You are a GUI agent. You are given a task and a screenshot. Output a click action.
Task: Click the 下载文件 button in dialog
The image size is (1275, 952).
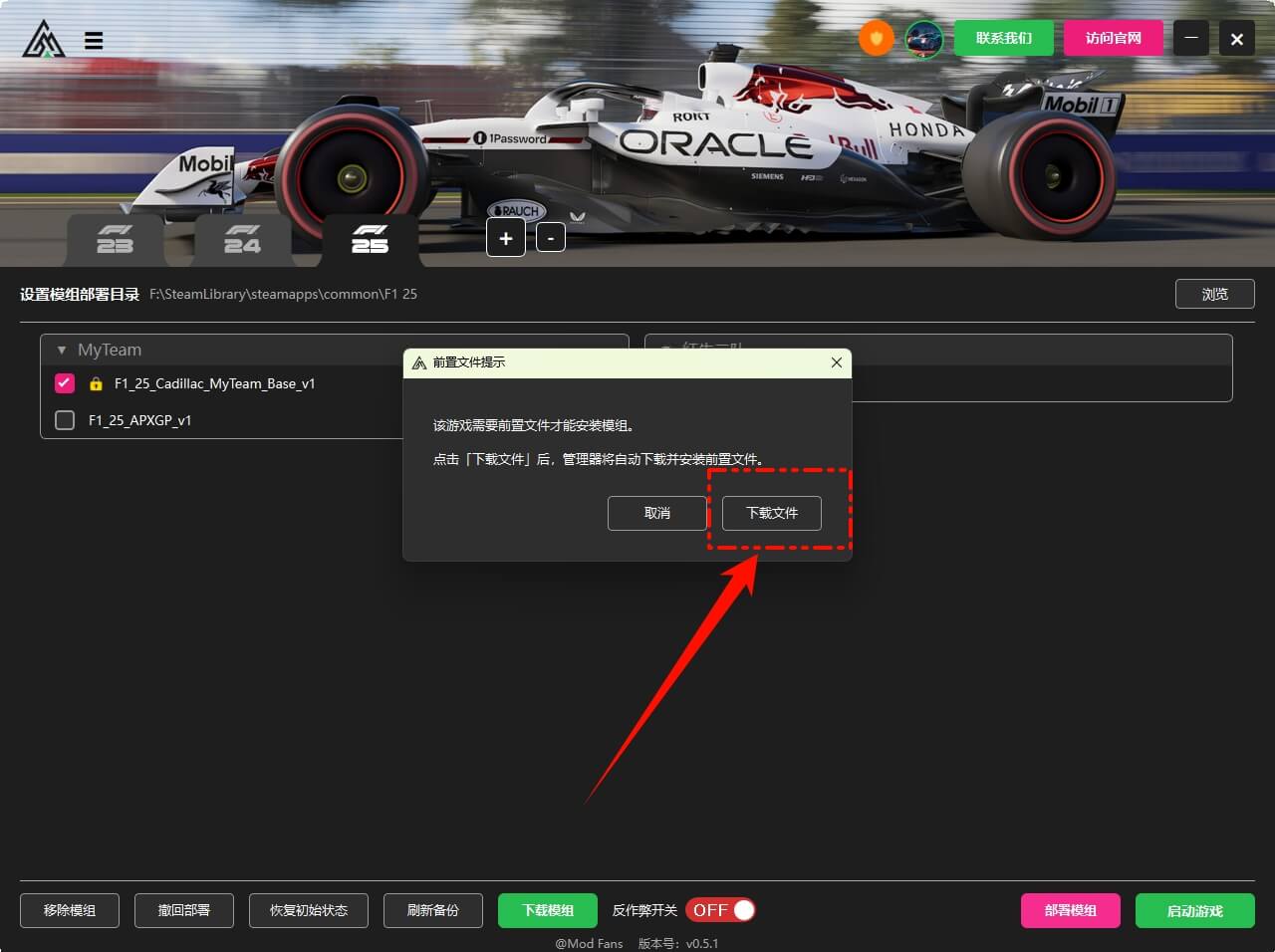[x=772, y=513]
